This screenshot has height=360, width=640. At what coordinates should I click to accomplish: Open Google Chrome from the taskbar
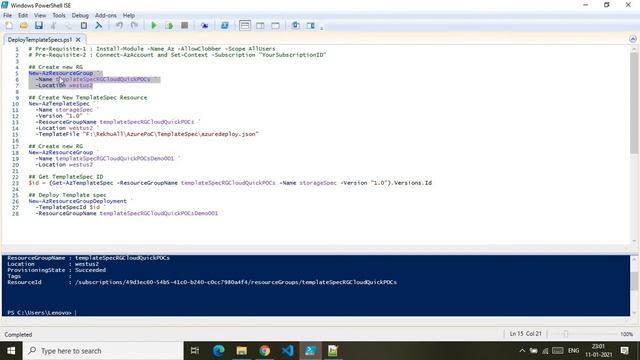pos(264,351)
